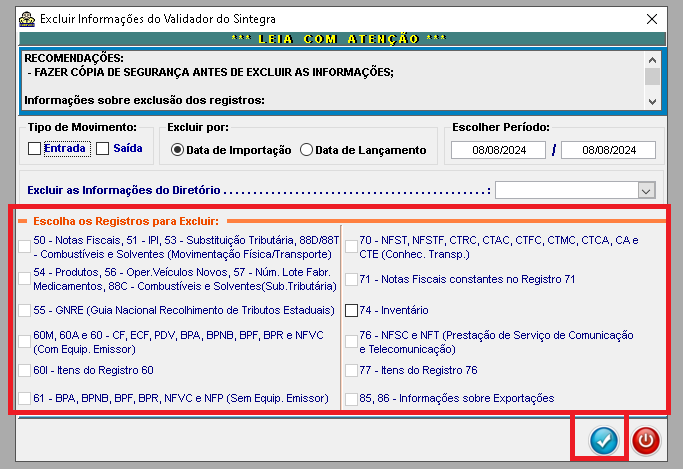Check the 55 - GNRE register box
683x469 pixels.
coord(24,310)
